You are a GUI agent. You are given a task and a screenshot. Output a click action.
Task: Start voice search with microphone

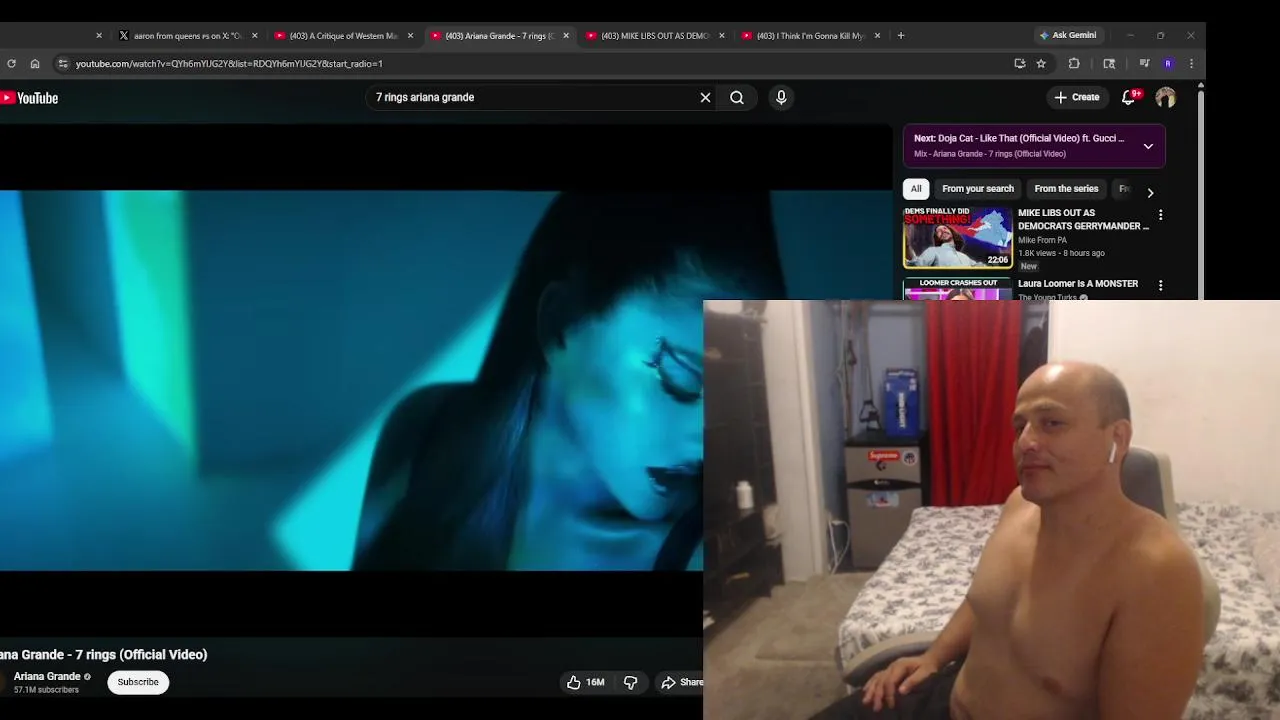click(x=781, y=97)
